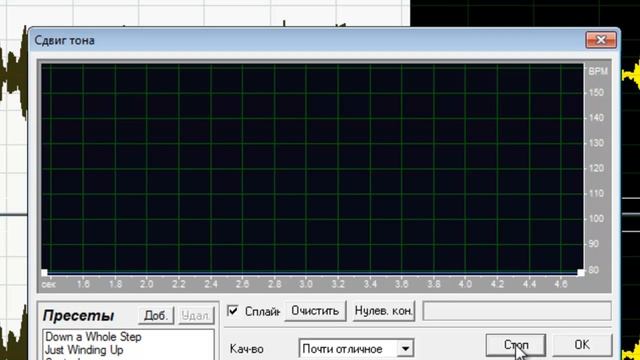Viewport: 640px width, 360px height.
Task: Click the empty readout field beside Нулев. кон.
Action: (517, 311)
